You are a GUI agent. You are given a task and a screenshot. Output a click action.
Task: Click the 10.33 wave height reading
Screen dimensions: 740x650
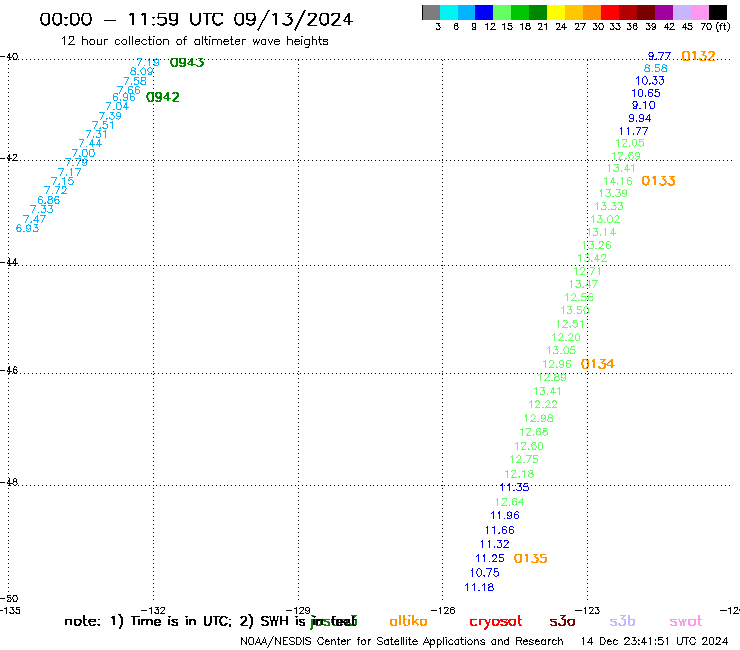tap(650, 81)
